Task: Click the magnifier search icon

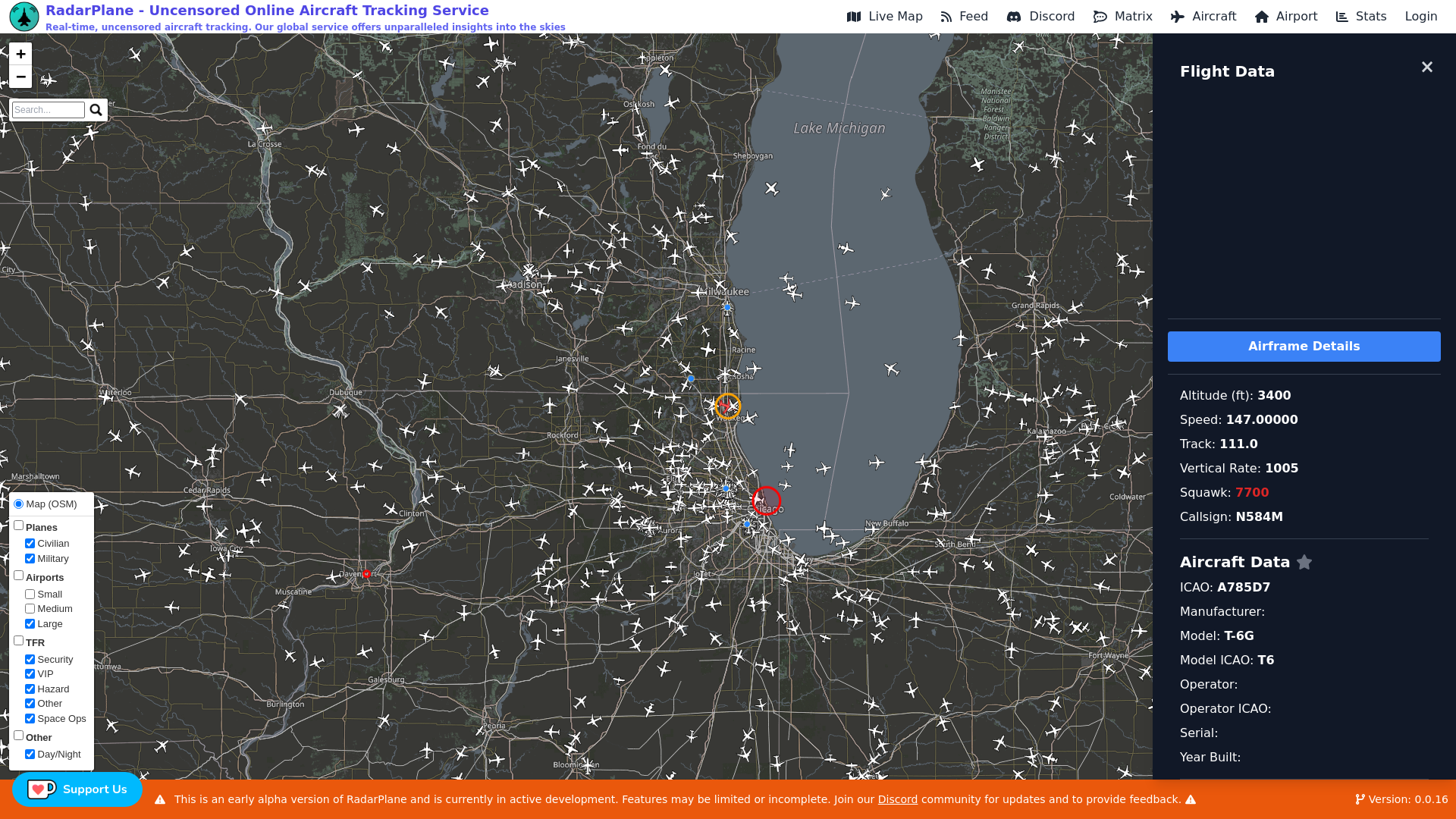Action: coord(96,110)
